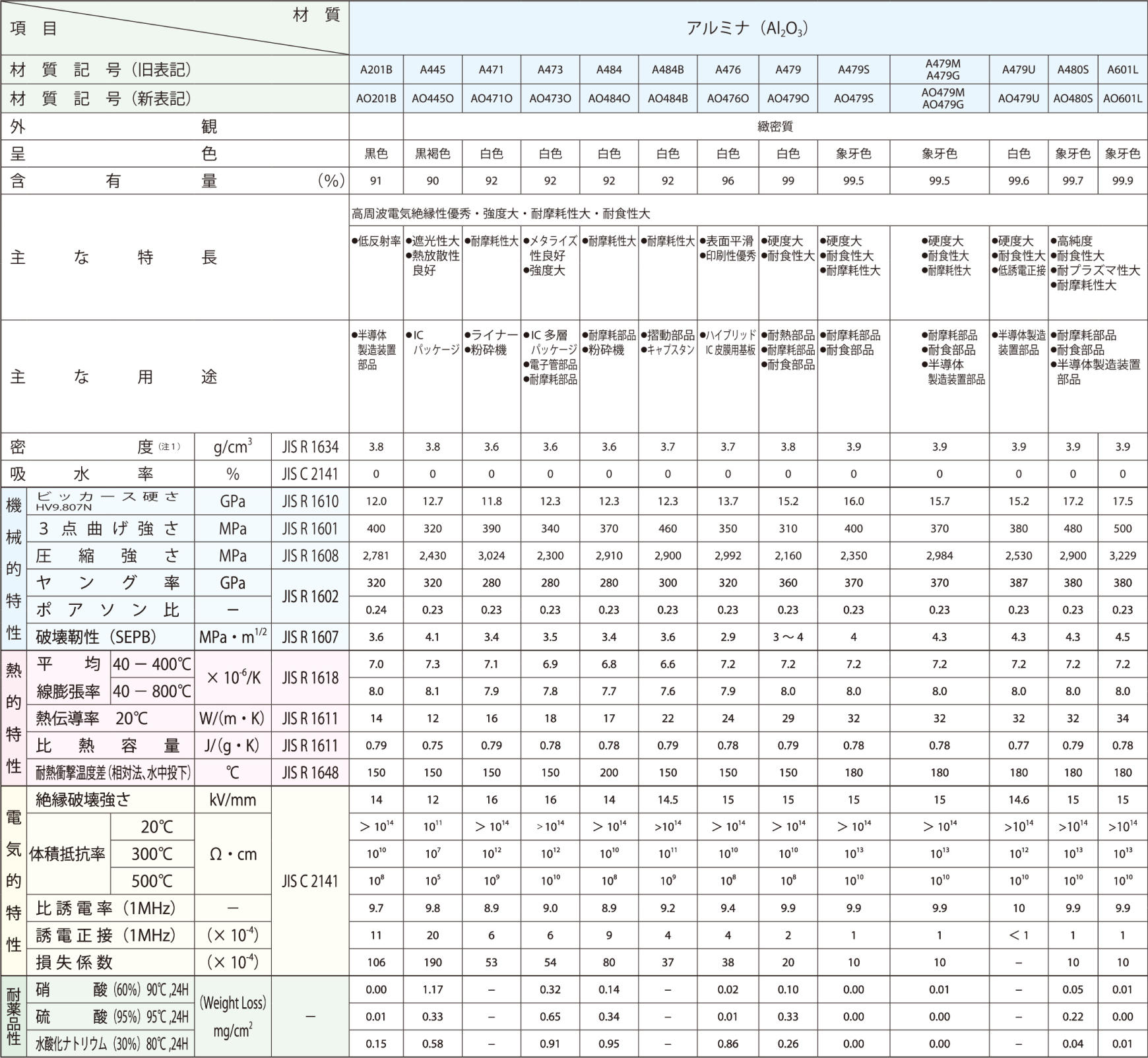The height and width of the screenshot is (1058, 1148).
Task: Select the 損失係数 row label
Action: click(75, 962)
